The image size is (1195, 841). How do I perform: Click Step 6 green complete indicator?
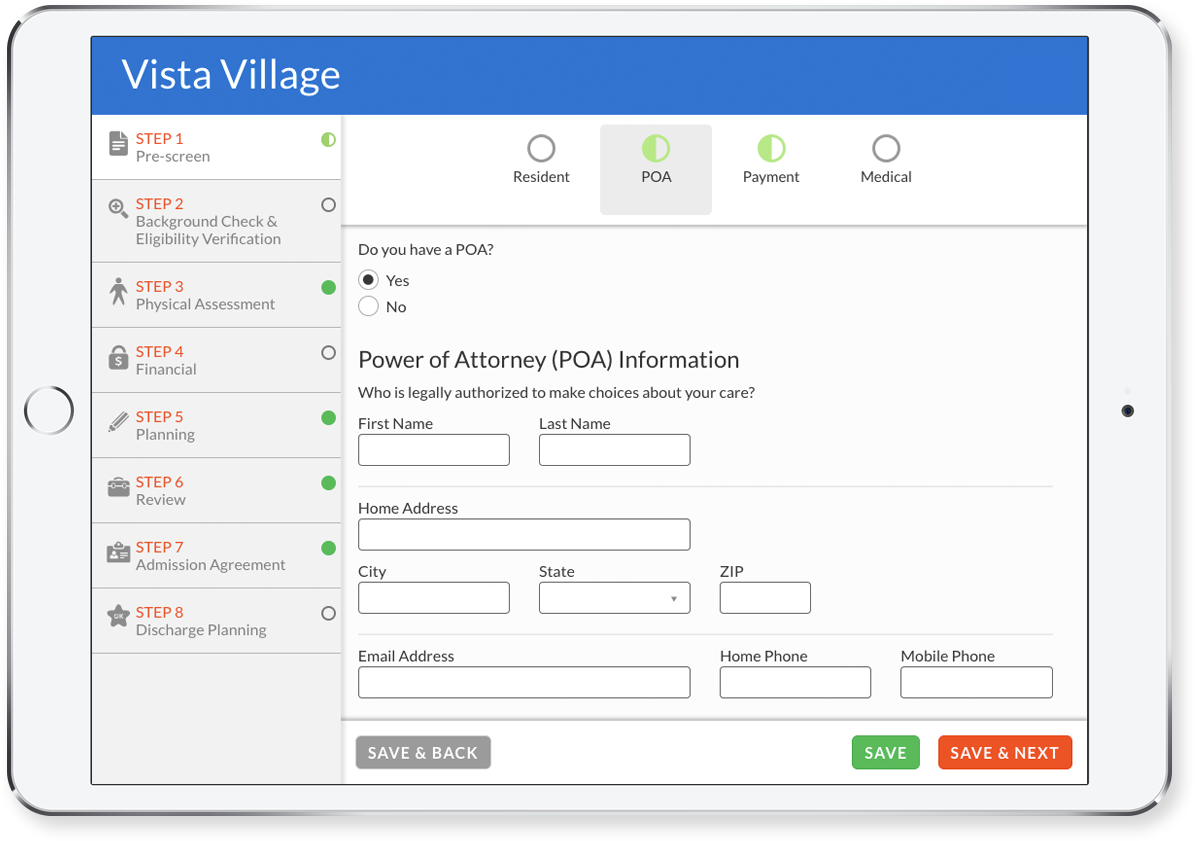(328, 483)
